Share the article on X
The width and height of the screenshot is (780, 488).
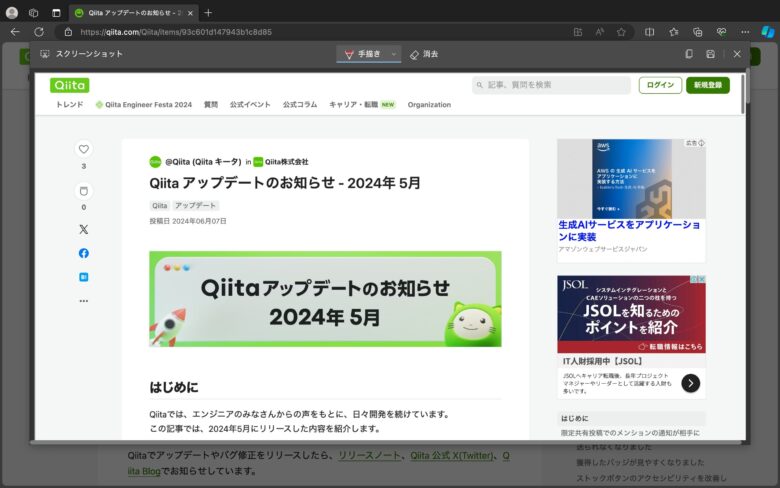point(84,229)
